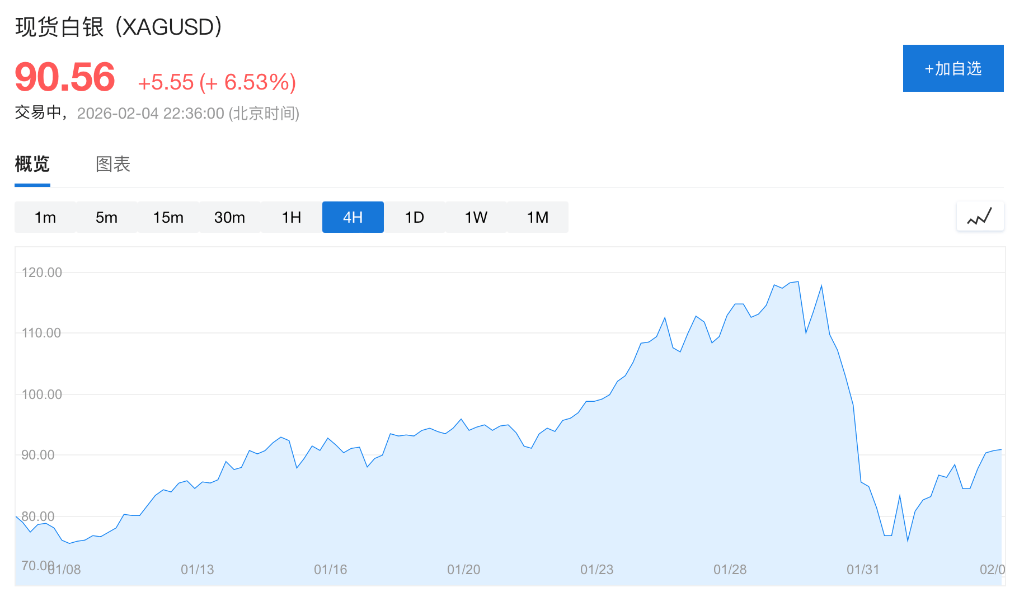Select the 1m timeframe
The image size is (1024, 598).
45,217
